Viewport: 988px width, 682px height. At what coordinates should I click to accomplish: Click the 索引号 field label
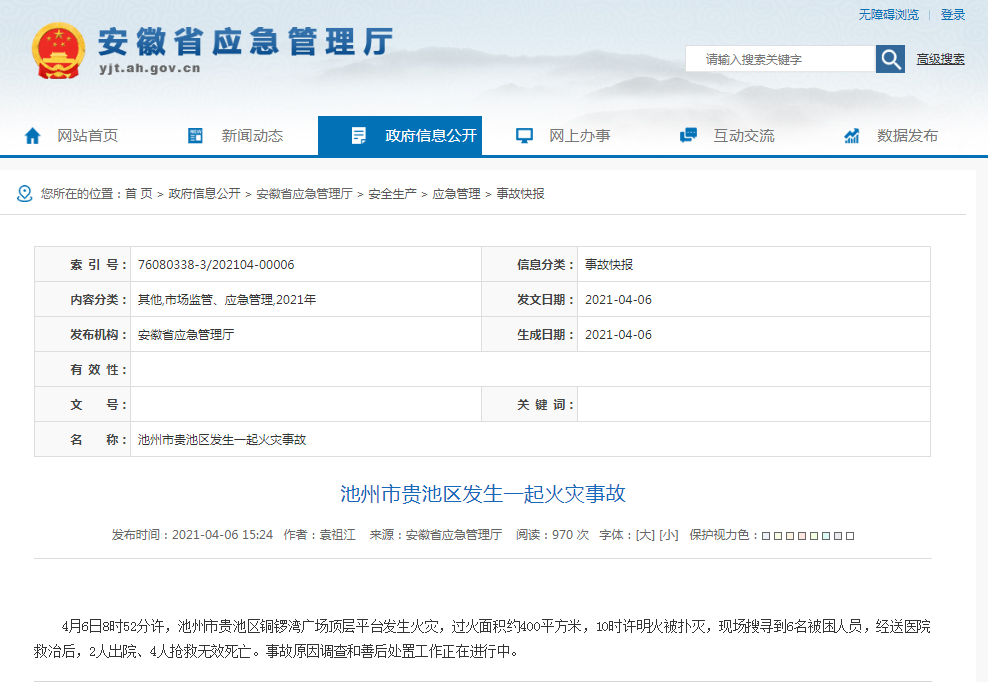tap(98, 265)
